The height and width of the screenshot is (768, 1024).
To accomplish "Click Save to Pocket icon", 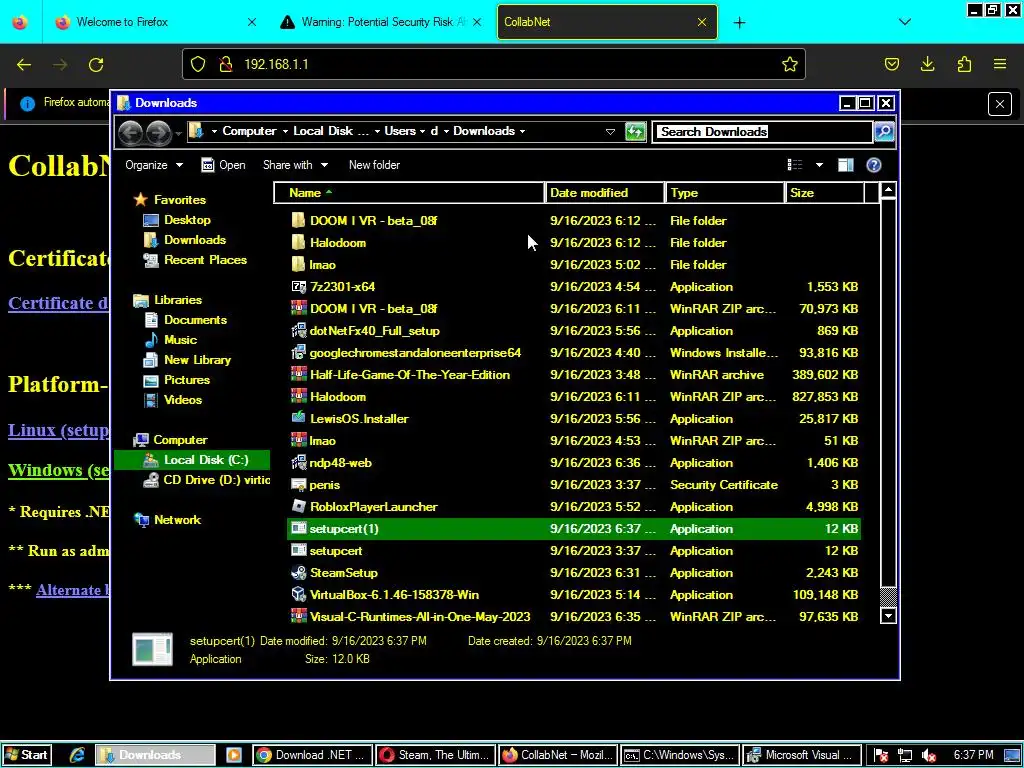I will 891,64.
